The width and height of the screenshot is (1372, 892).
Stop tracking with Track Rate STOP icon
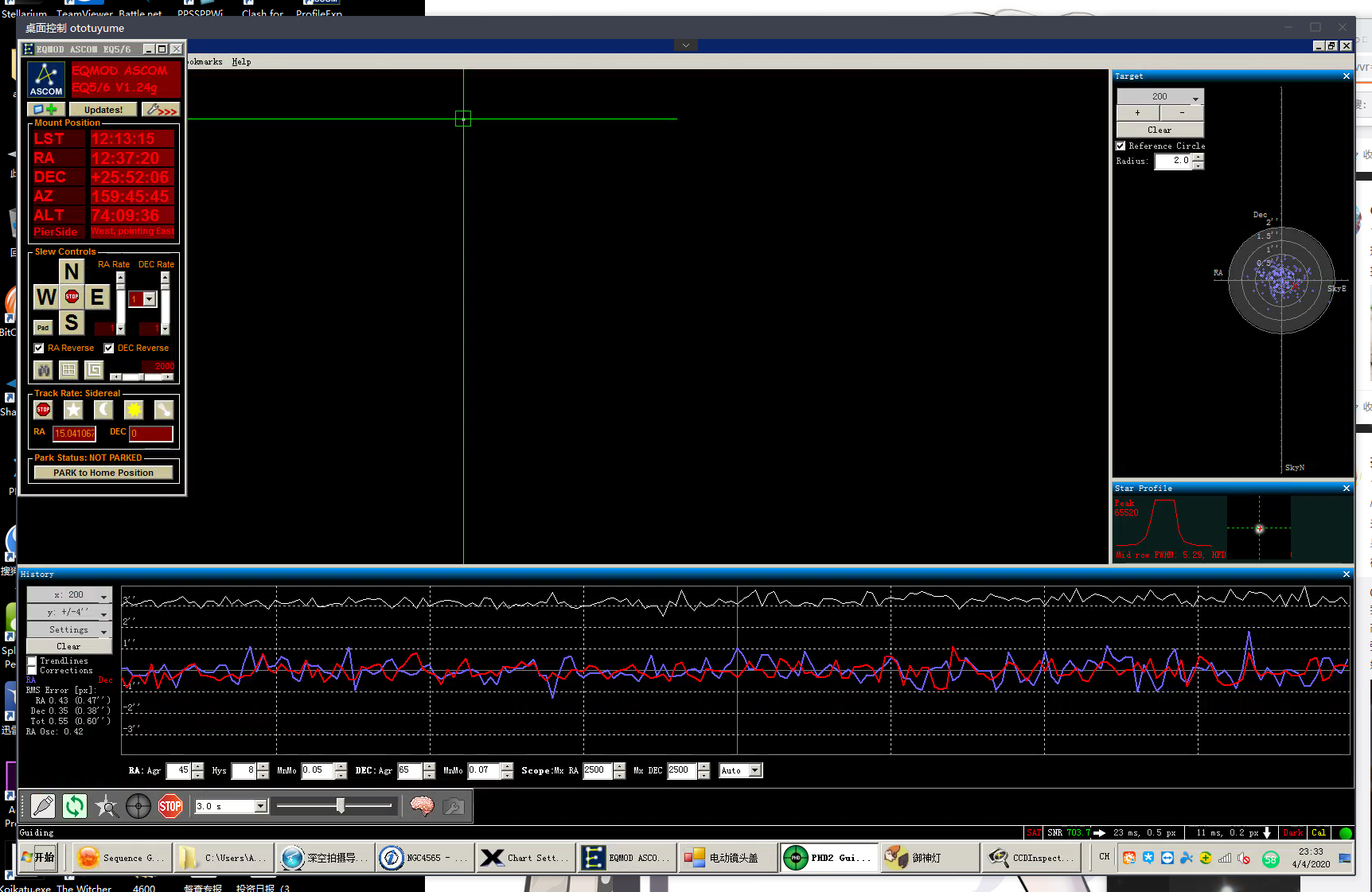click(x=44, y=410)
